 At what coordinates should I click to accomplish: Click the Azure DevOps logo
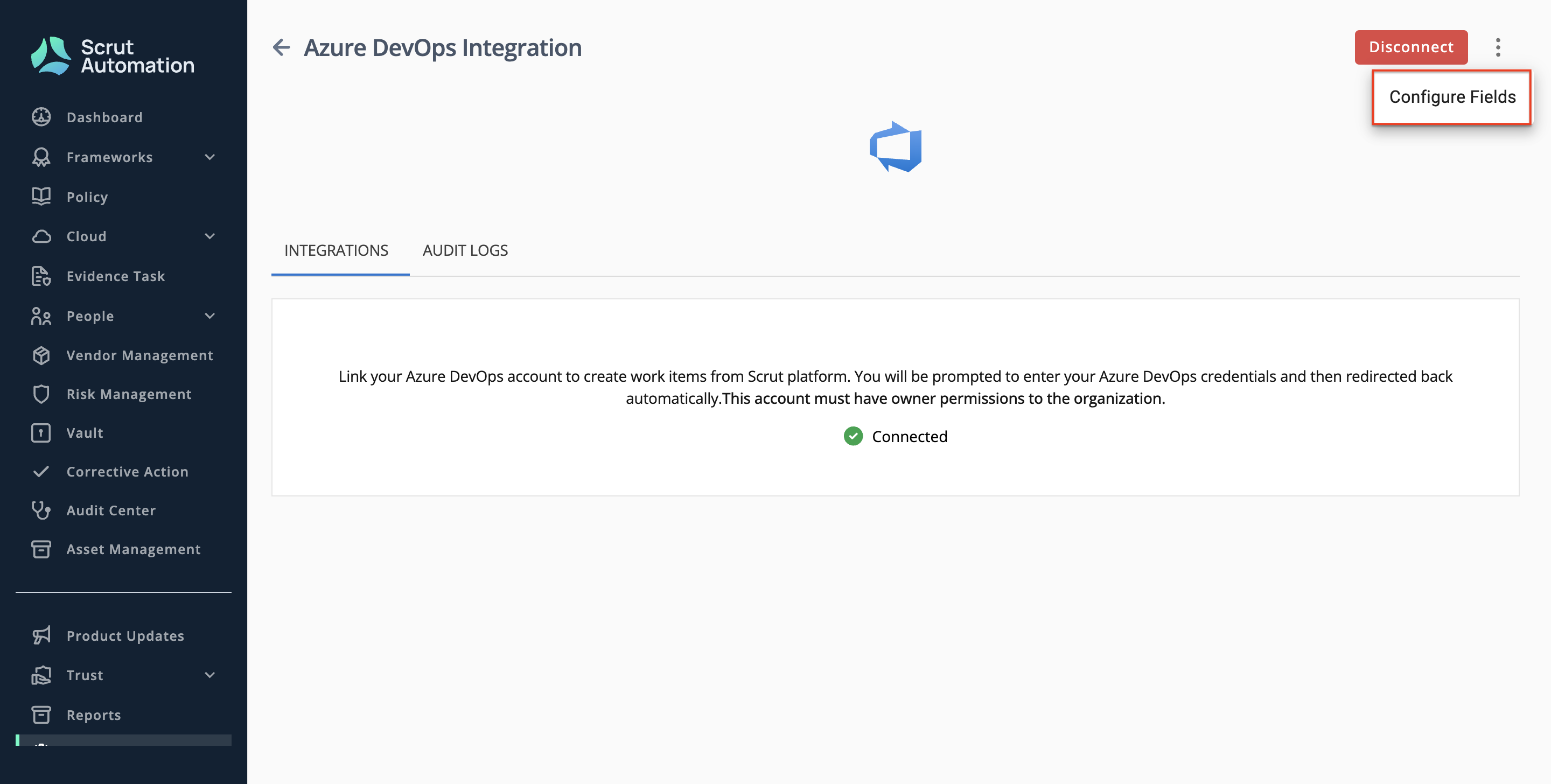coord(895,146)
